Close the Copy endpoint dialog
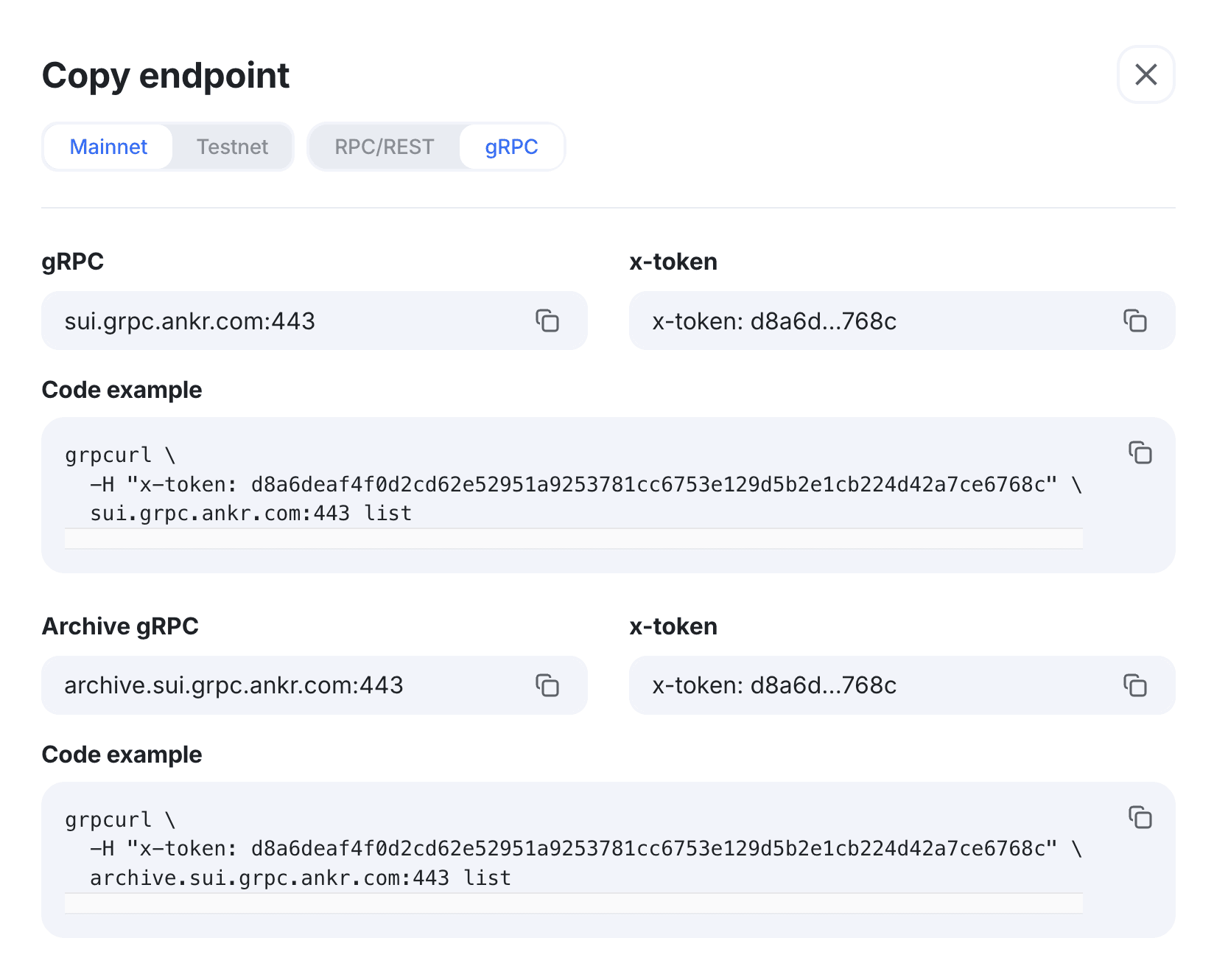Image resolution: width=1214 pixels, height=980 pixels. (x=1145, y=74)
